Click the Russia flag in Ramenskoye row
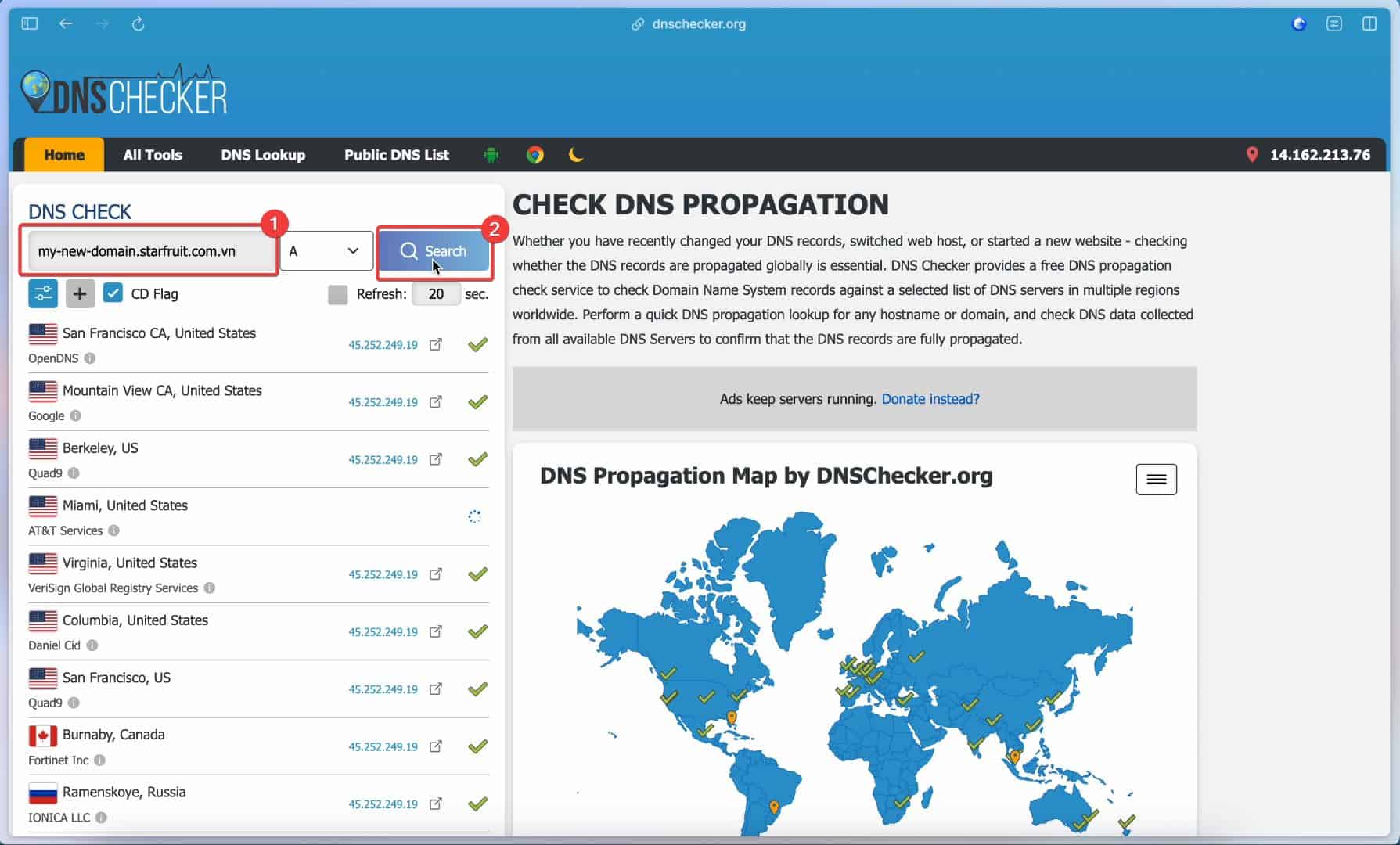 [x=43, y=793]
